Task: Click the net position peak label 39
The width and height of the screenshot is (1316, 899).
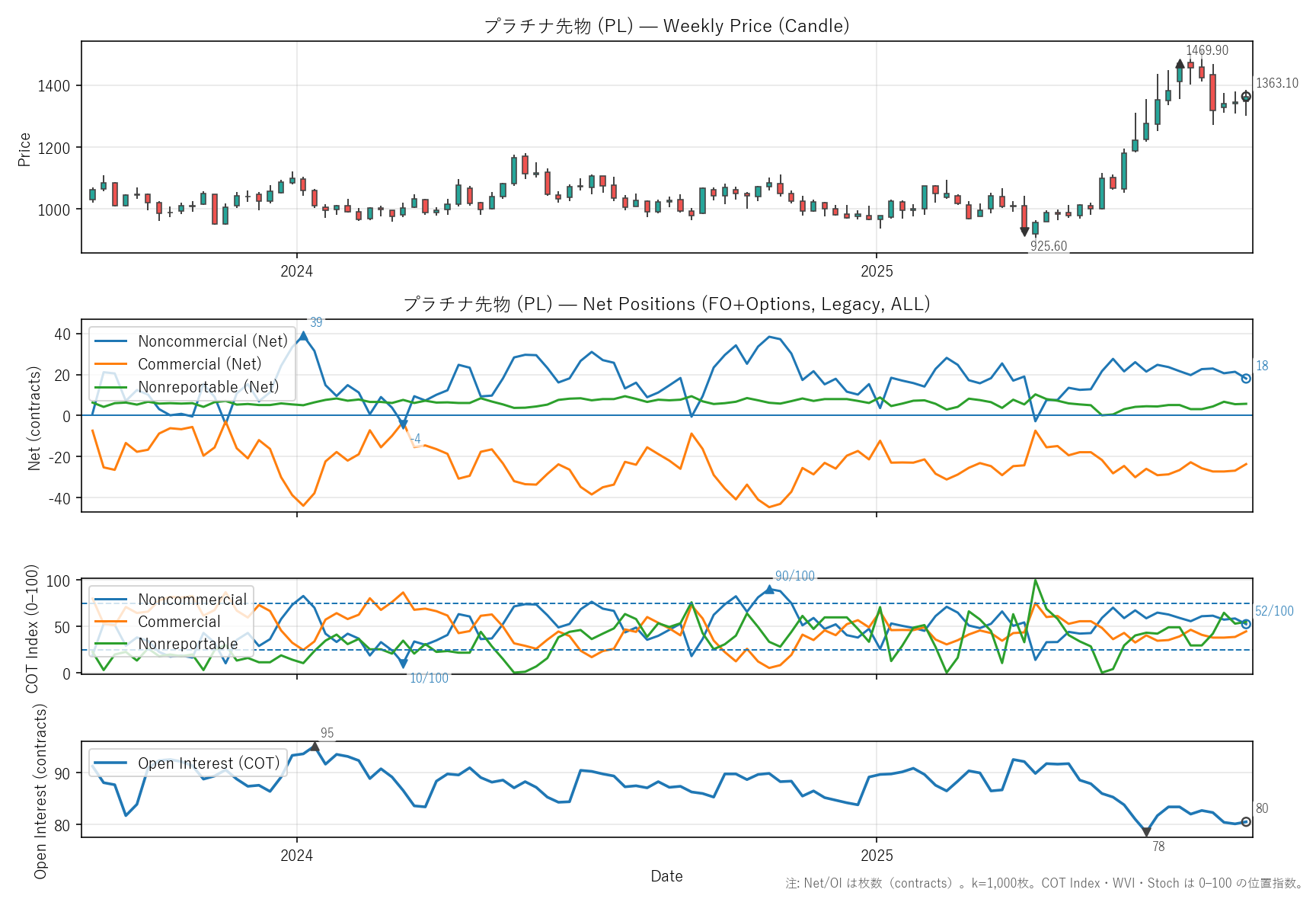Action: click(x=316, y=322)
